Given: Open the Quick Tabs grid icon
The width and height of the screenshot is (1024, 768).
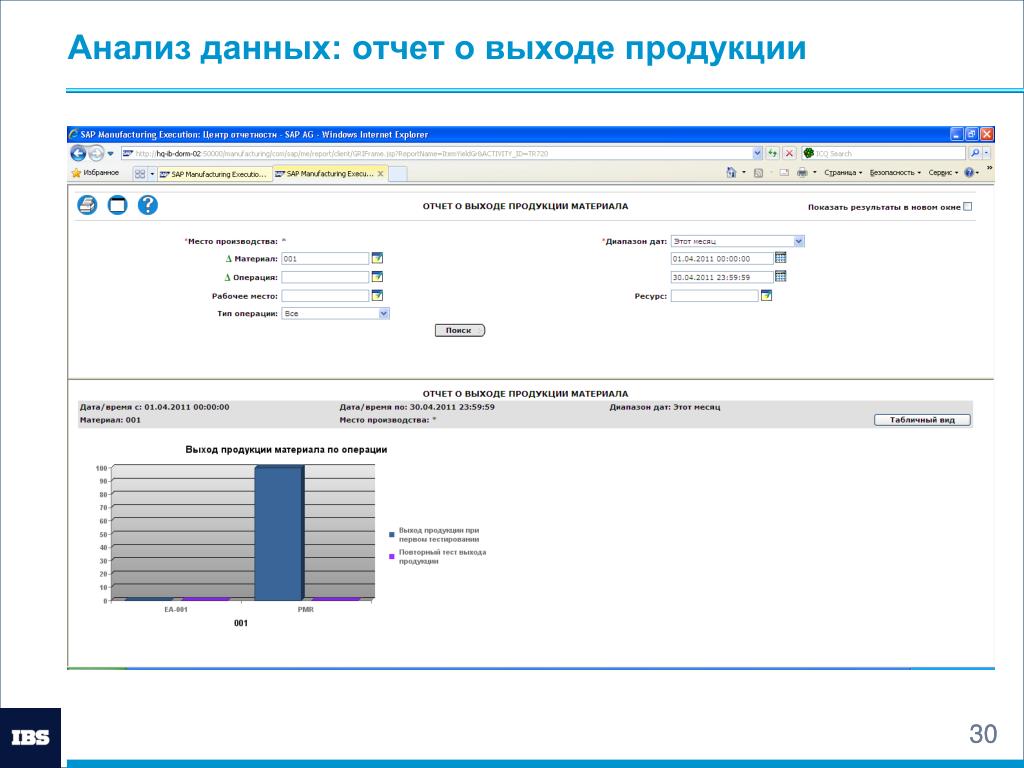Looking at the screenshot, I should coord(140,174).
